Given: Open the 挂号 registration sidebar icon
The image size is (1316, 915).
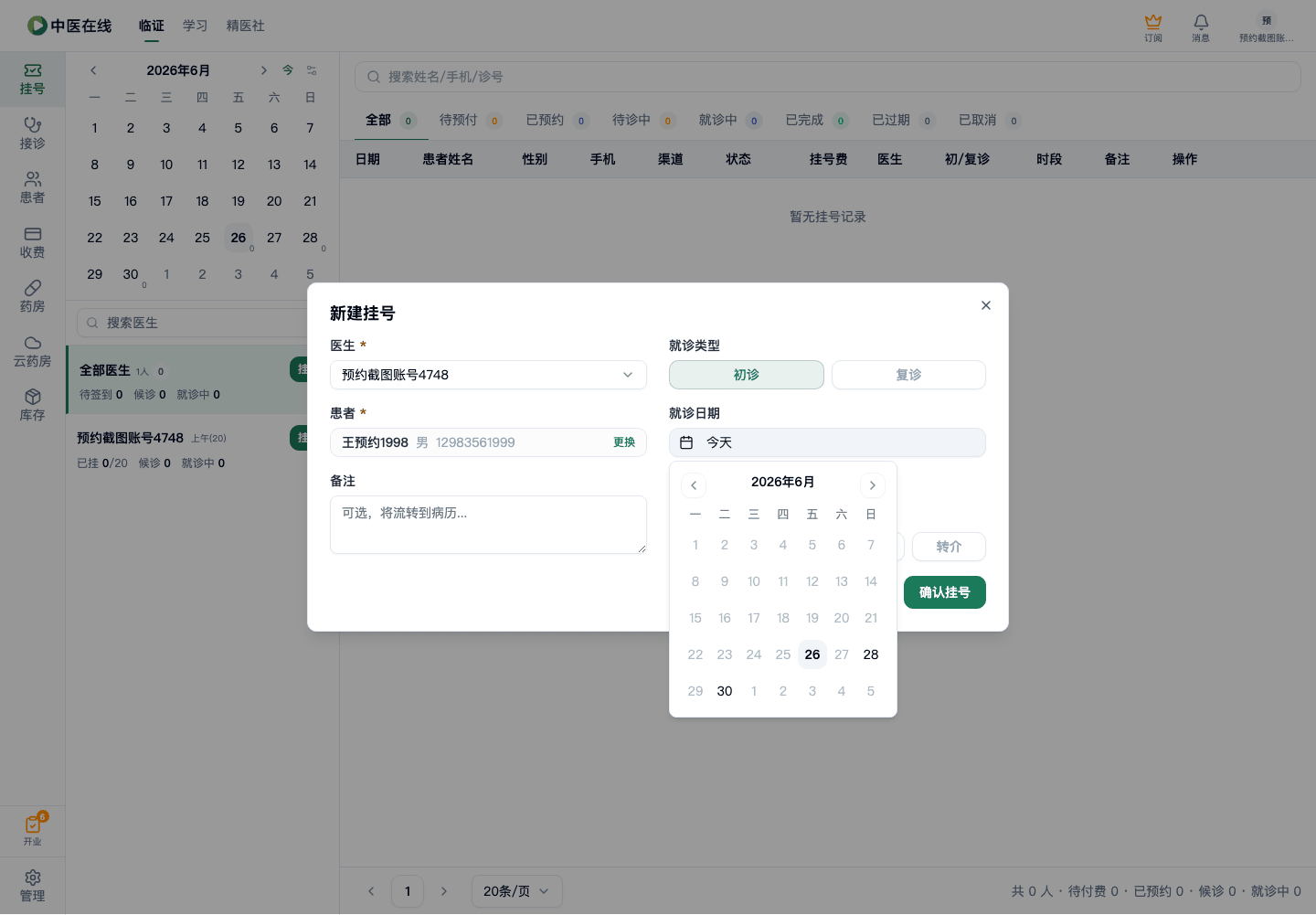Looking at the screenshot, I should coord(32,80).
